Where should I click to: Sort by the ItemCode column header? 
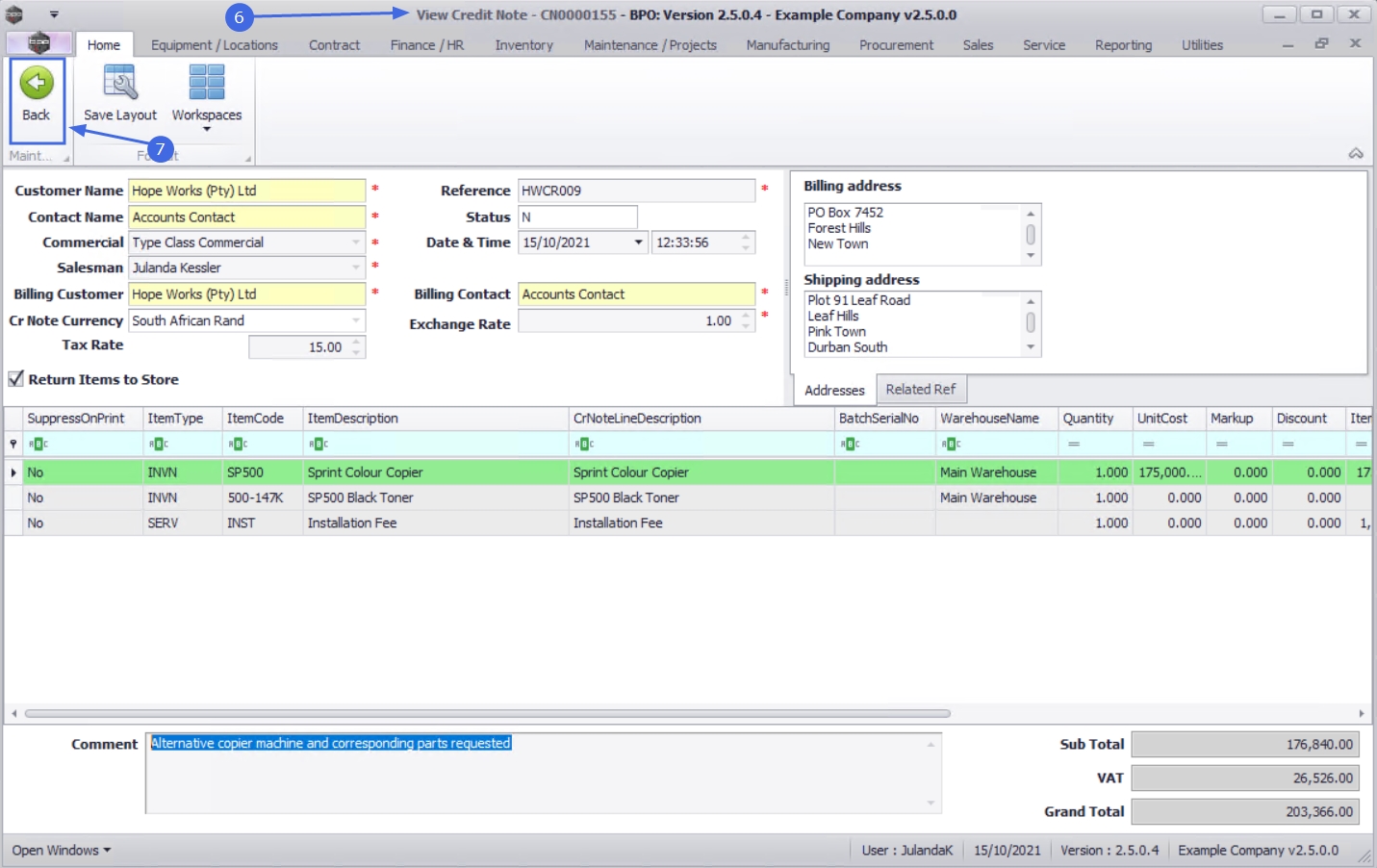(x=263, y=419)
